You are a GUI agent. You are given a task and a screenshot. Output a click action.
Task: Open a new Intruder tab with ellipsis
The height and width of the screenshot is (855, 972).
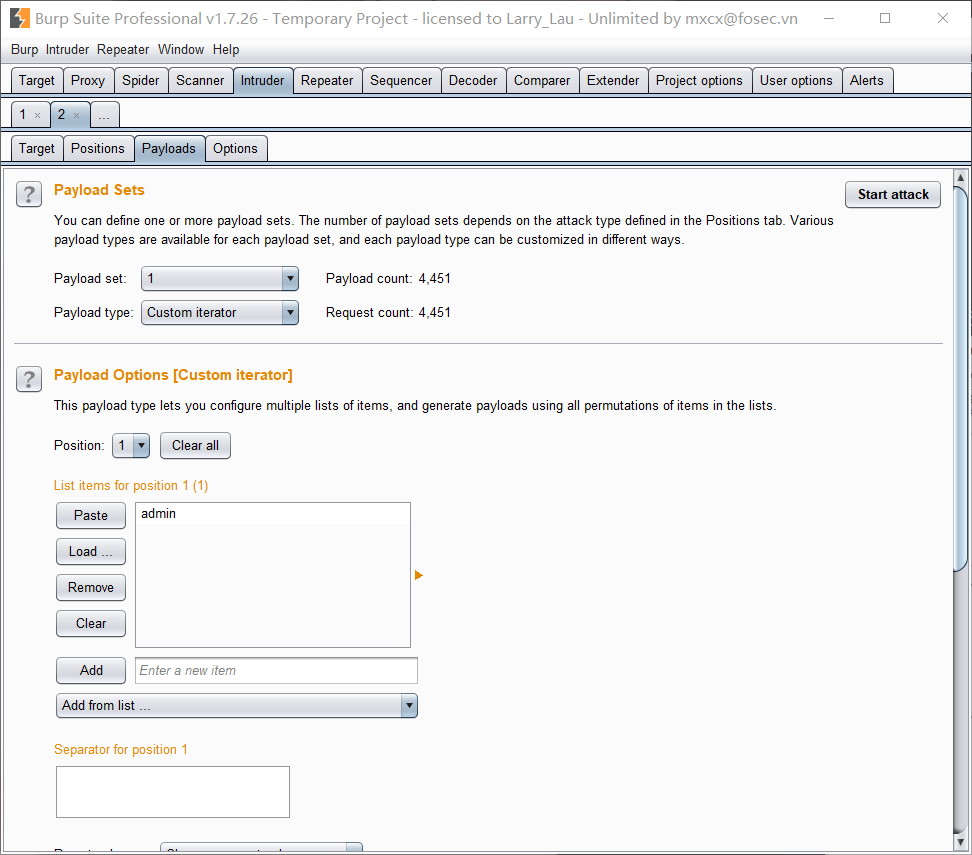coord(104,115)
